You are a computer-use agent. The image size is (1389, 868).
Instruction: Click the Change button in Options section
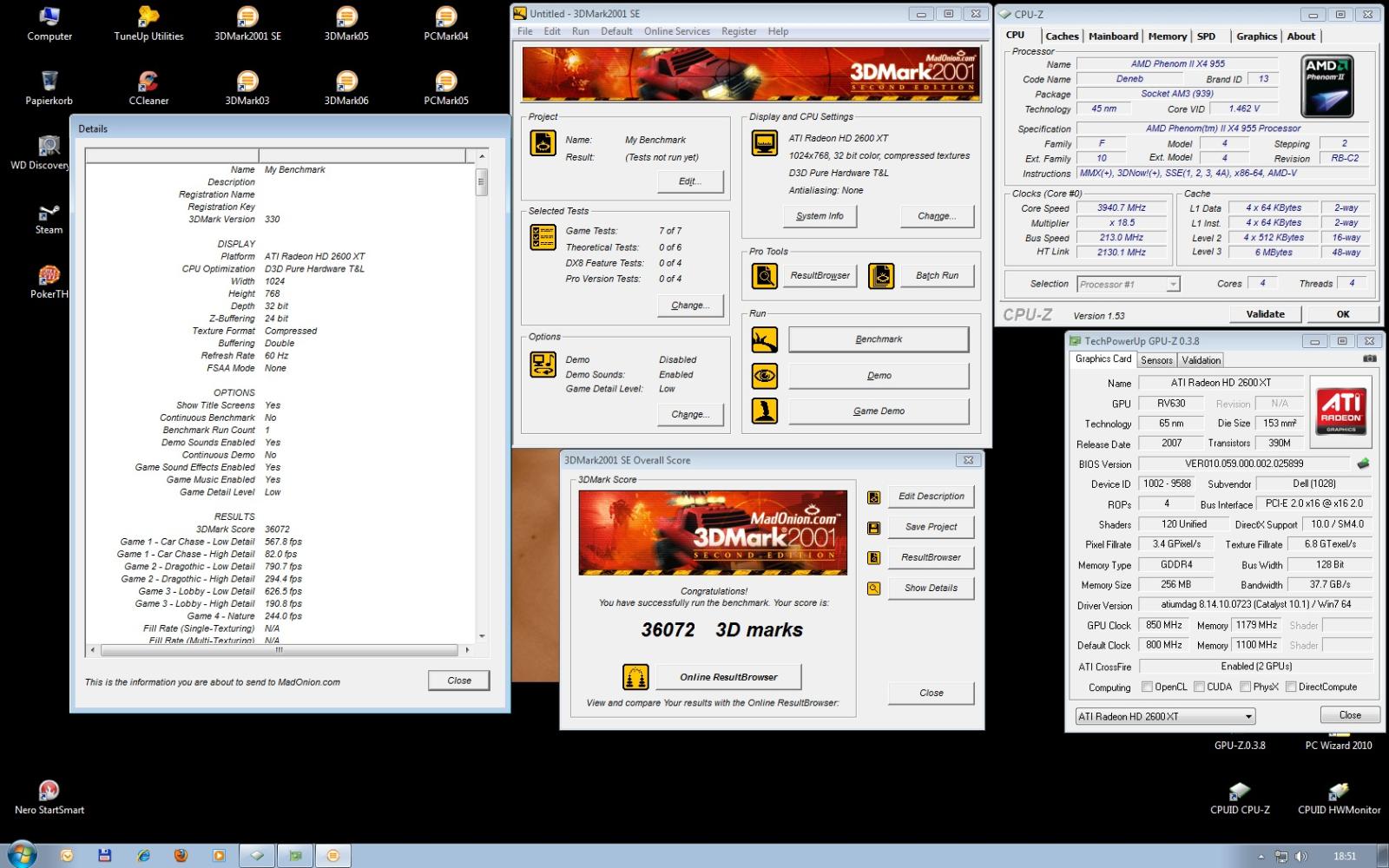pos(690,415)
